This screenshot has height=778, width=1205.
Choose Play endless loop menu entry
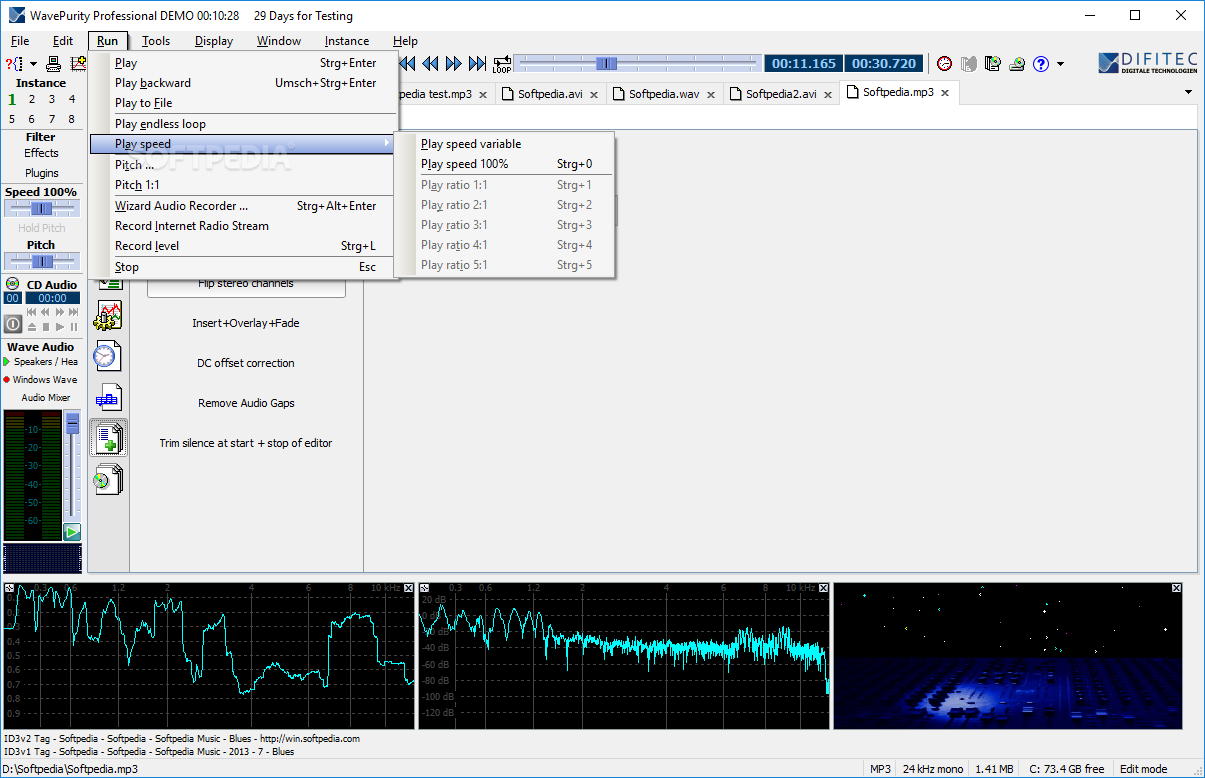(x=245, y=124)
